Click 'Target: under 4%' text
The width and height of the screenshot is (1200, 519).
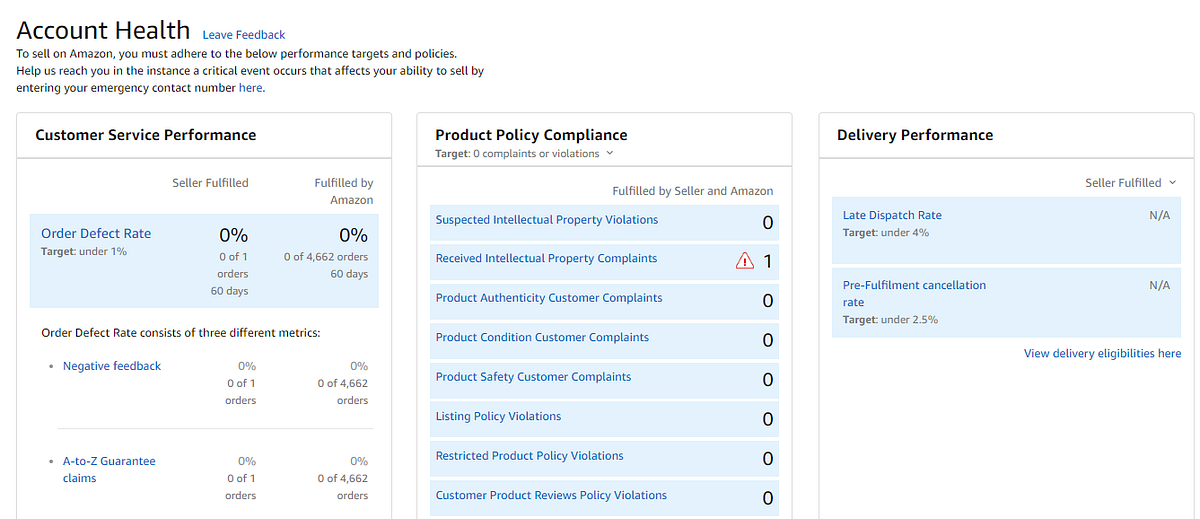click(886, 233)
